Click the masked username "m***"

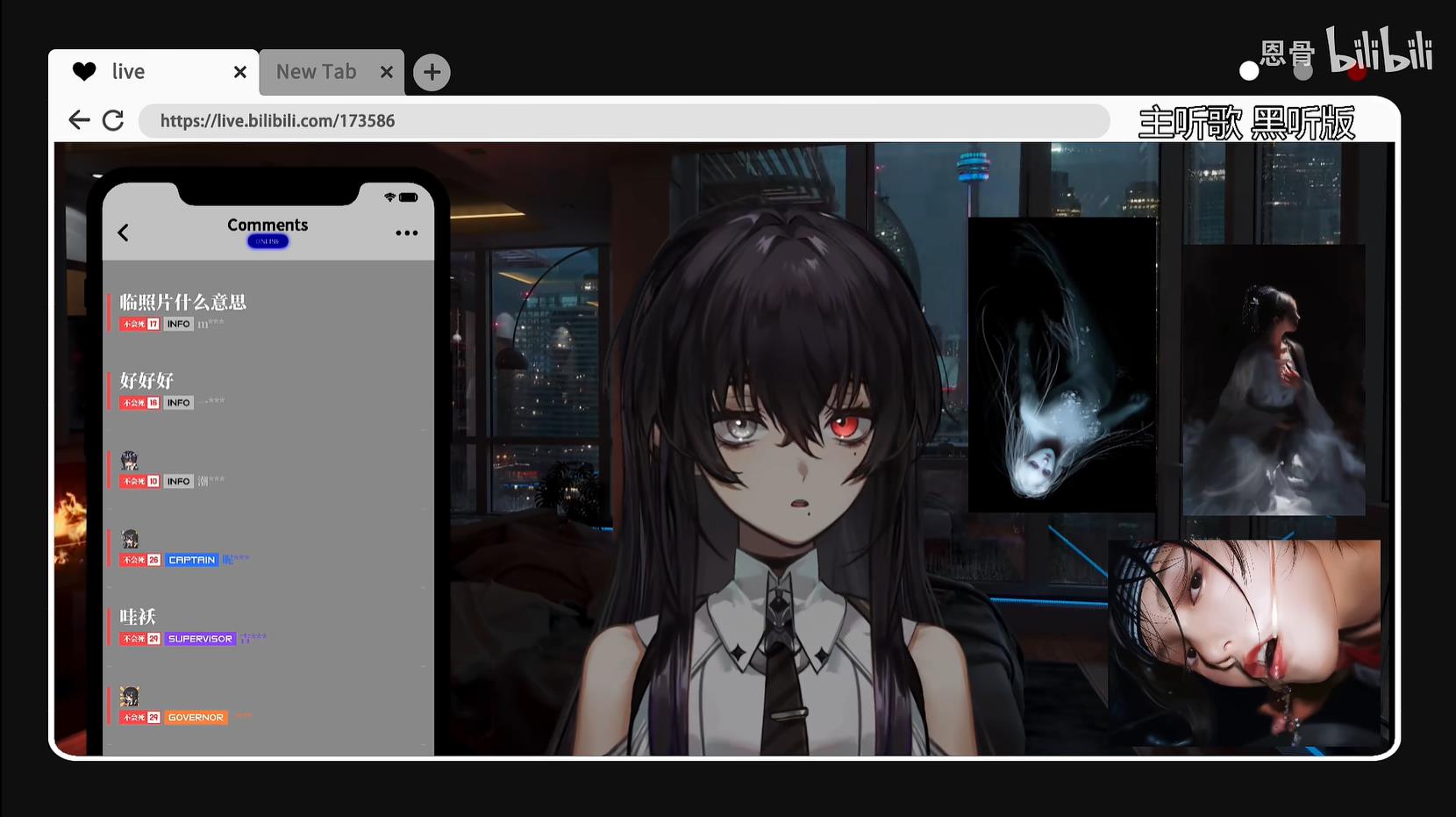211,324
